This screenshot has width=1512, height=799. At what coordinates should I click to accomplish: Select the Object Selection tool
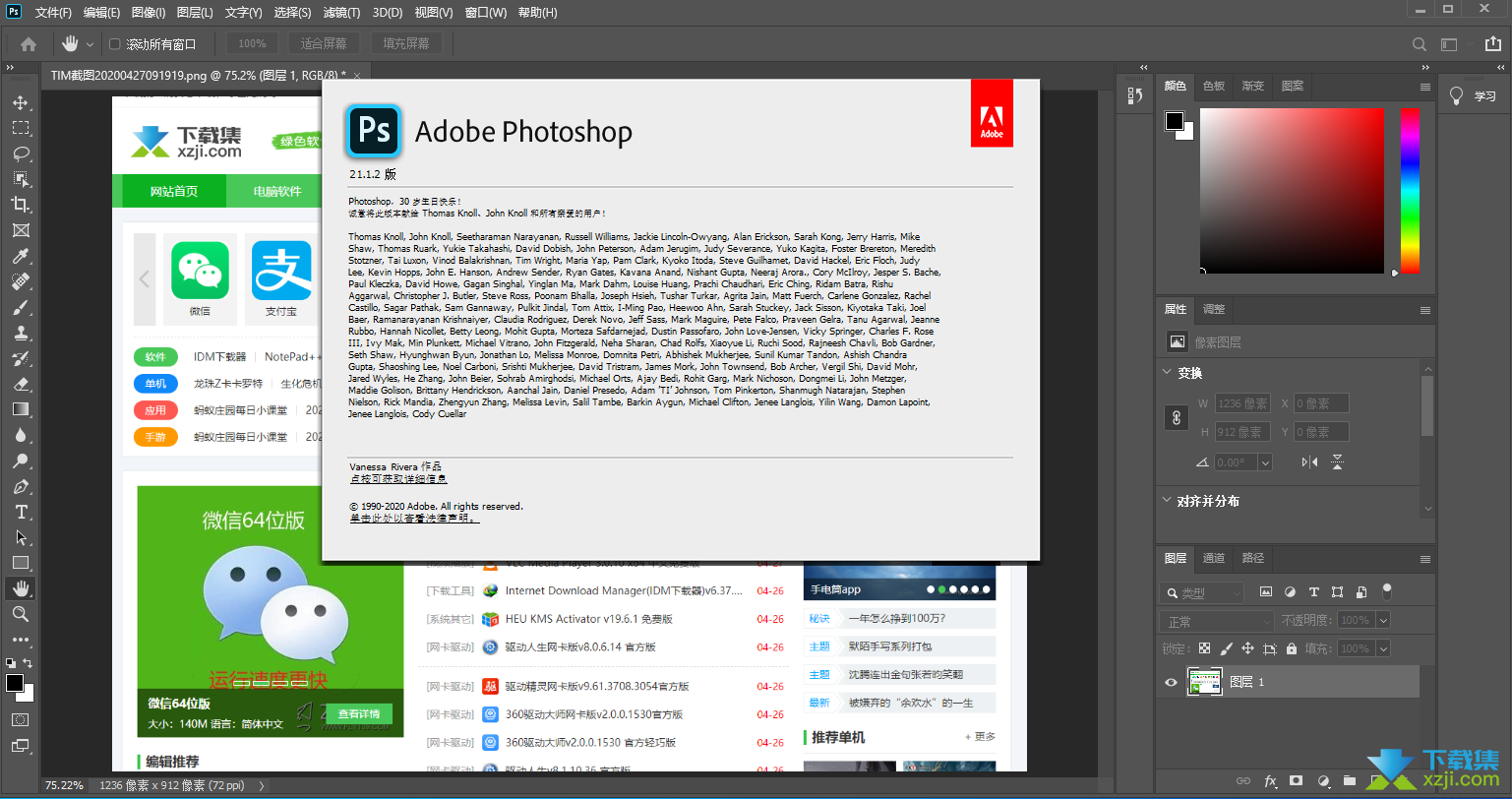click(x=21, y=179)
